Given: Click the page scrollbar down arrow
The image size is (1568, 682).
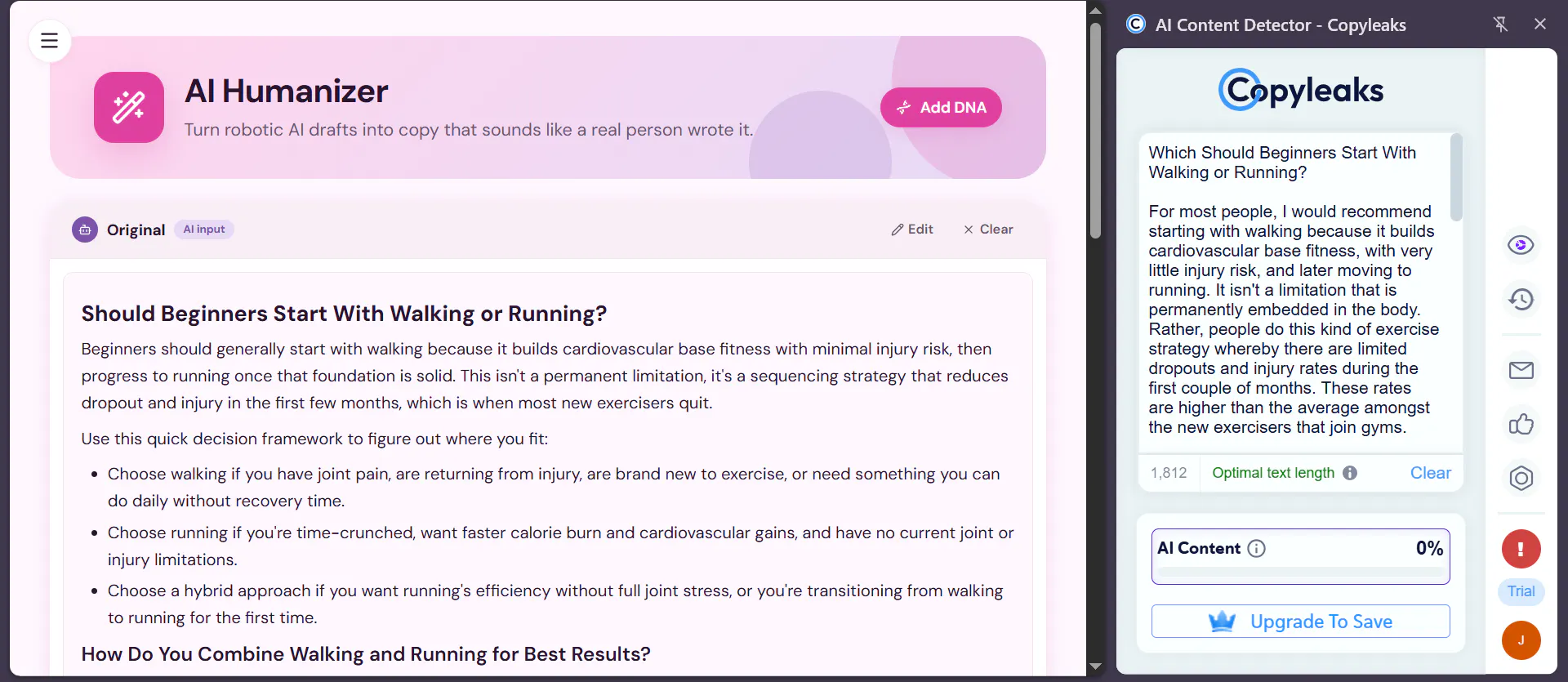Looking at the screenshot, I should (1096, 667).
